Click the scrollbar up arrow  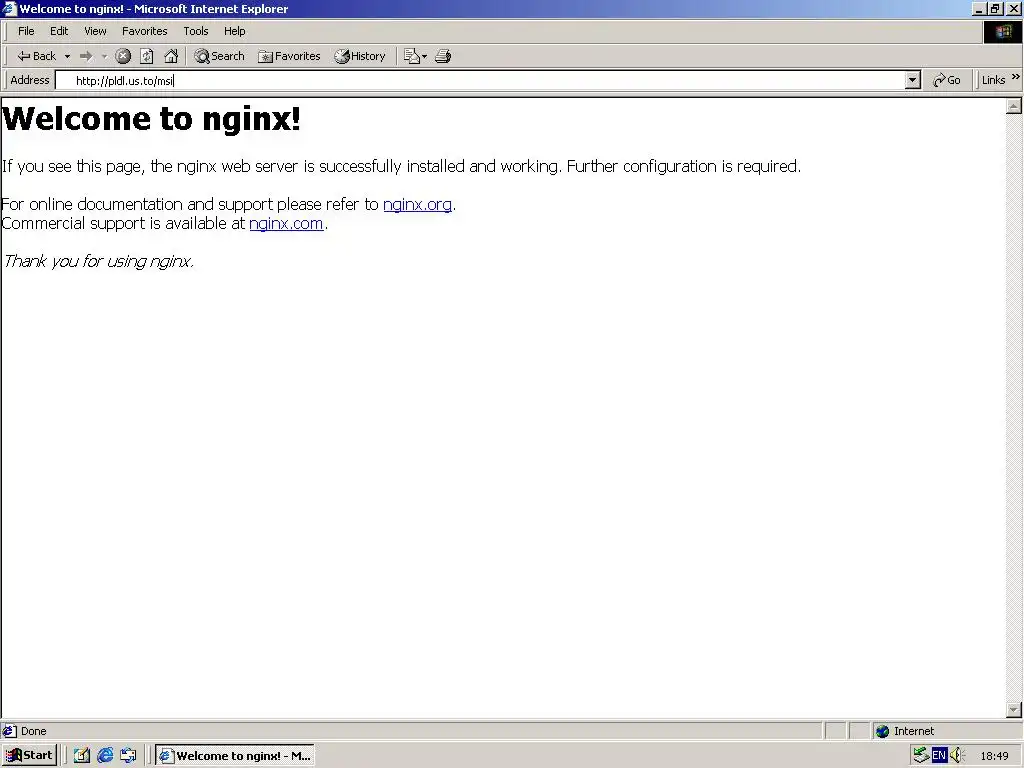tap(1014, 106)
